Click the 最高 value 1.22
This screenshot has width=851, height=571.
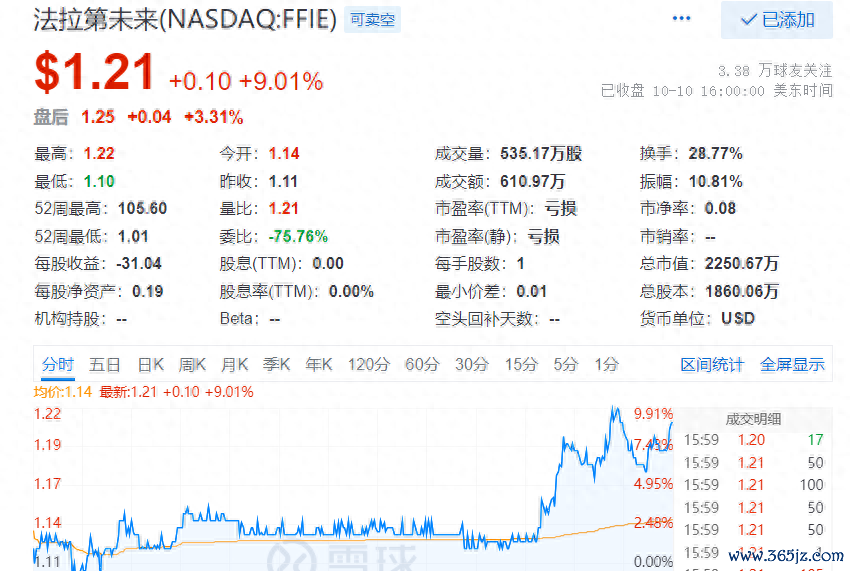point(99,154)
